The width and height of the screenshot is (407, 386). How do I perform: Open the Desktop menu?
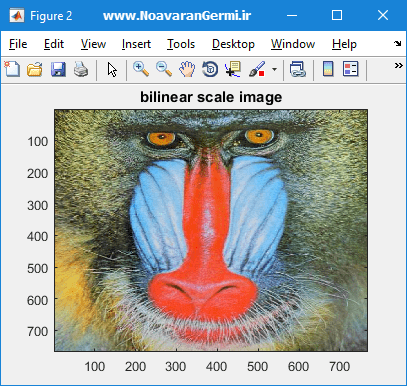pos(233,44)
